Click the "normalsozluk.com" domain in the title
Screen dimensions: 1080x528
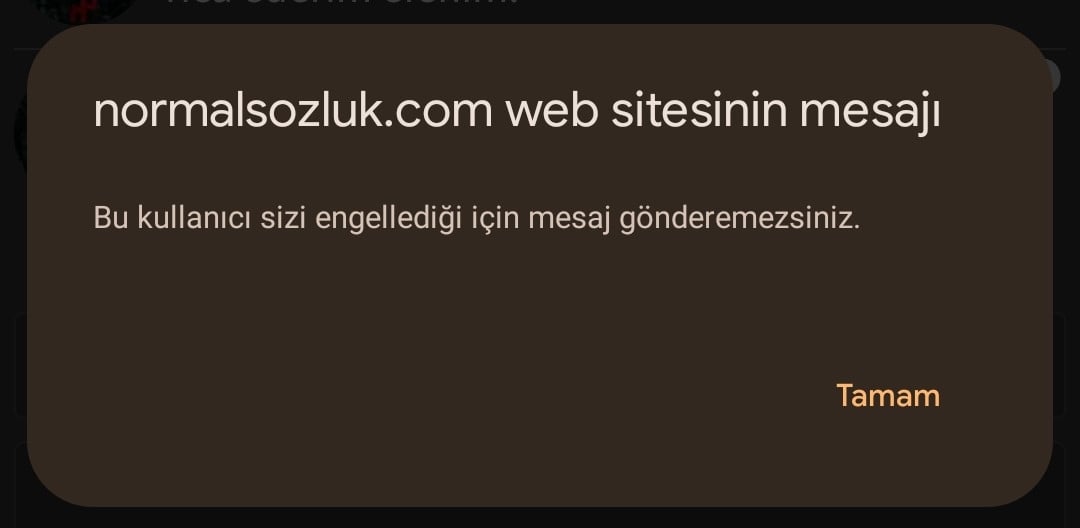[293, 112]
